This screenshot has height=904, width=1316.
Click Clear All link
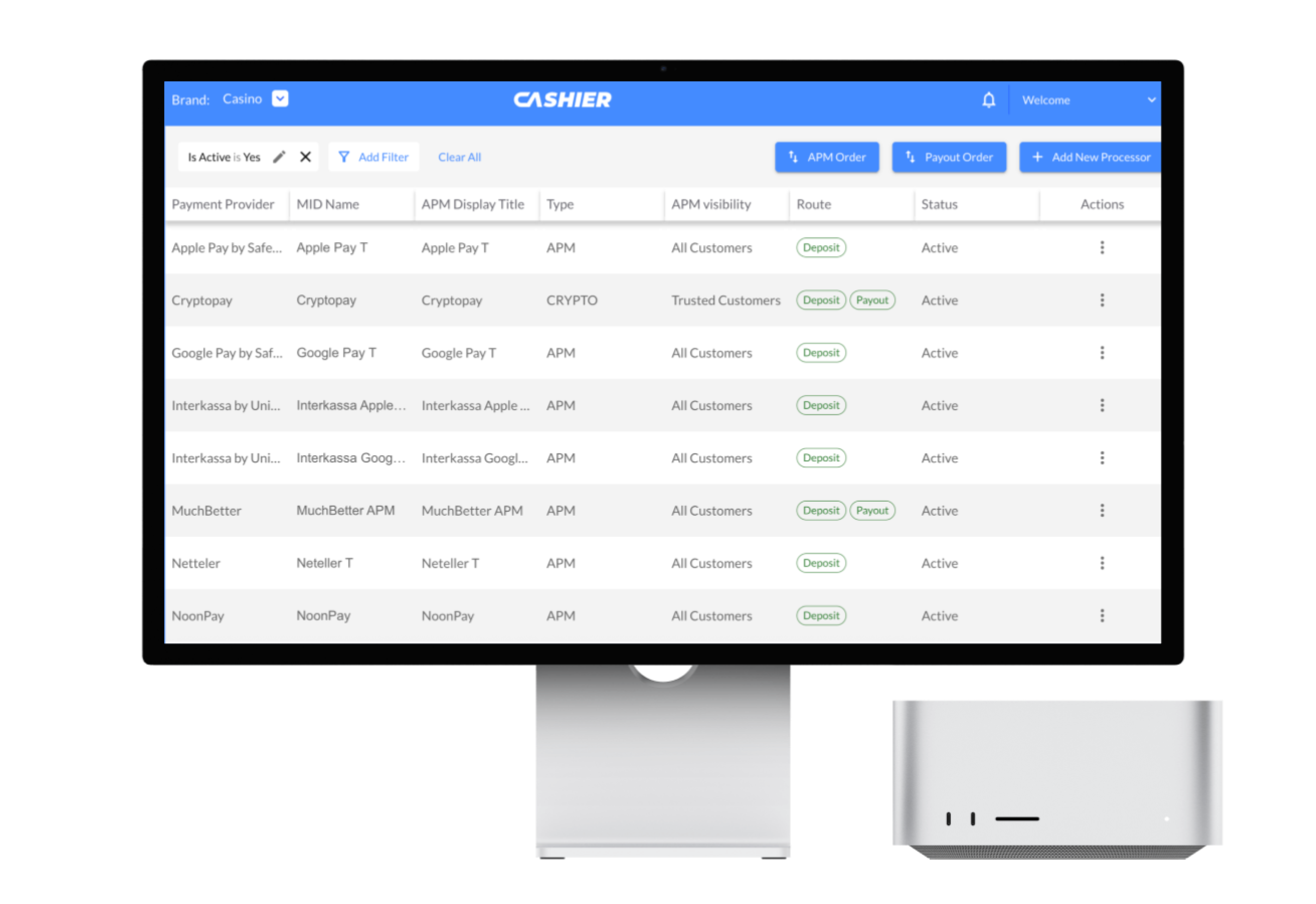tap(459, 157)
